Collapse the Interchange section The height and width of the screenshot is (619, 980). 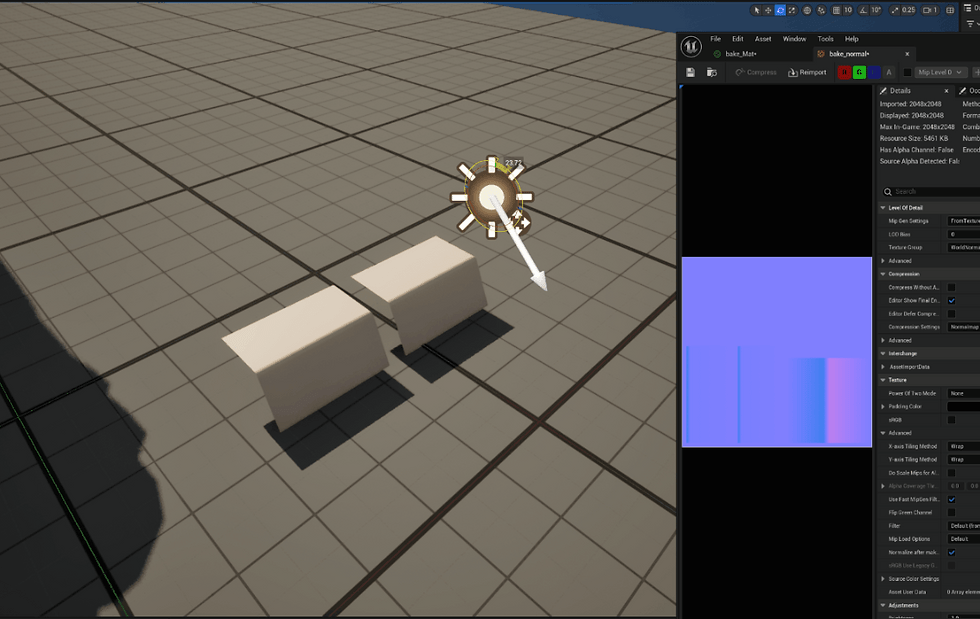coord(883,353)
